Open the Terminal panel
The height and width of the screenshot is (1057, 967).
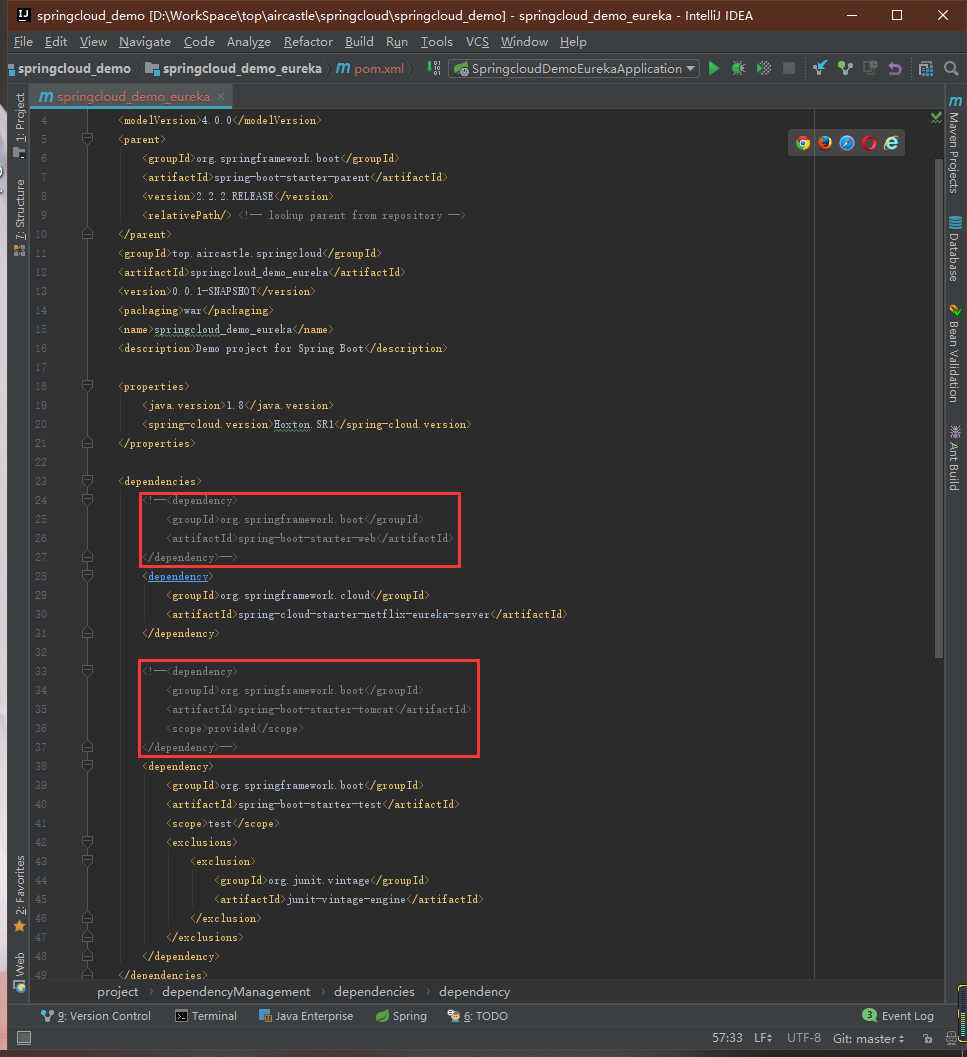point(206,1016)
